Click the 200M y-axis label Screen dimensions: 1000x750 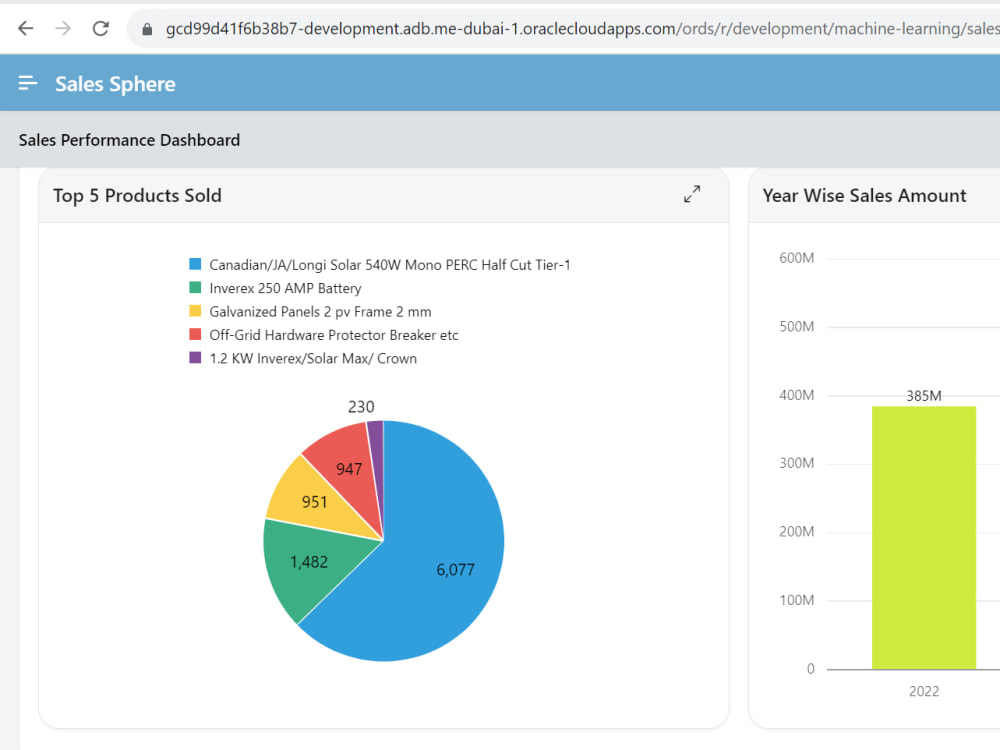click(x=797, y=532)
